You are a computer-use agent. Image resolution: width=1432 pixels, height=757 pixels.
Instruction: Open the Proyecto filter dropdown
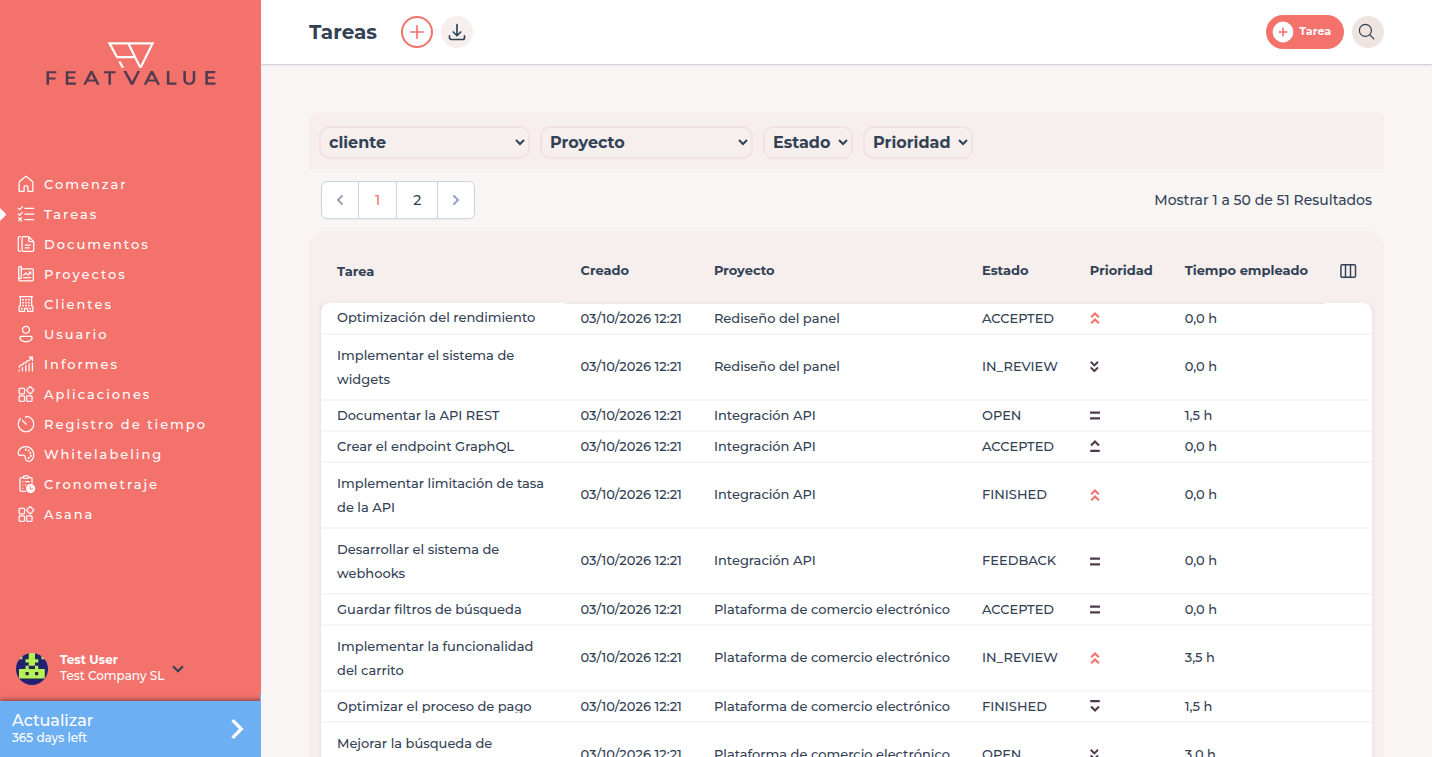[646, 142]
